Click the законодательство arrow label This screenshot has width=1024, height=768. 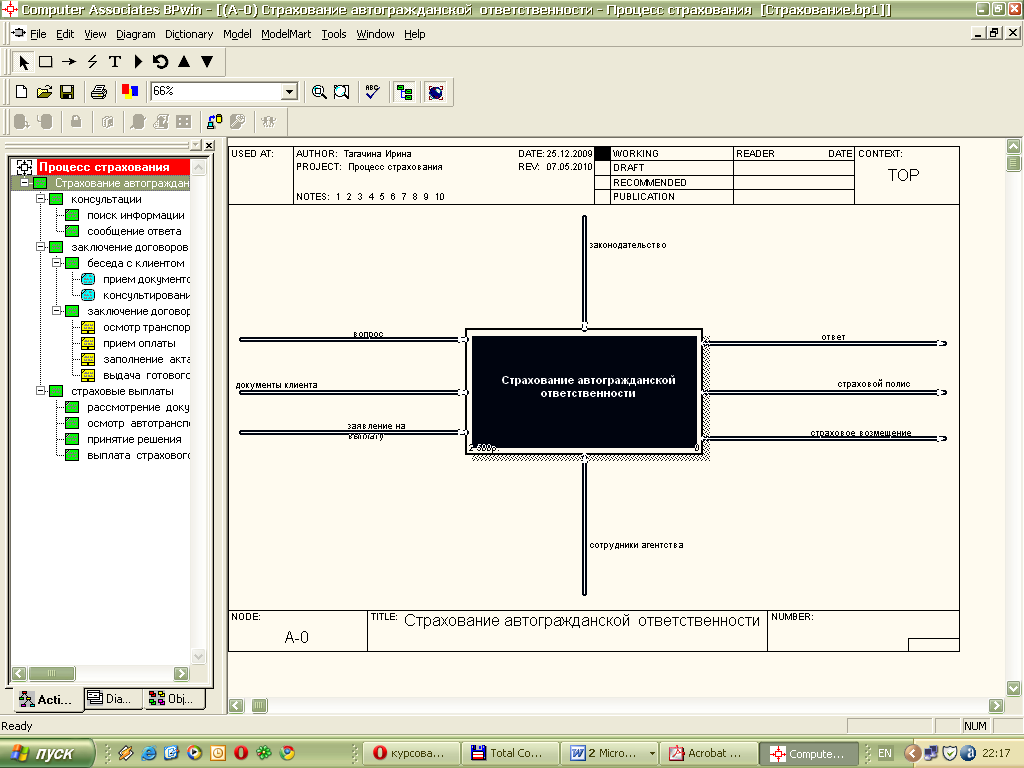click(x=628, y=245)
